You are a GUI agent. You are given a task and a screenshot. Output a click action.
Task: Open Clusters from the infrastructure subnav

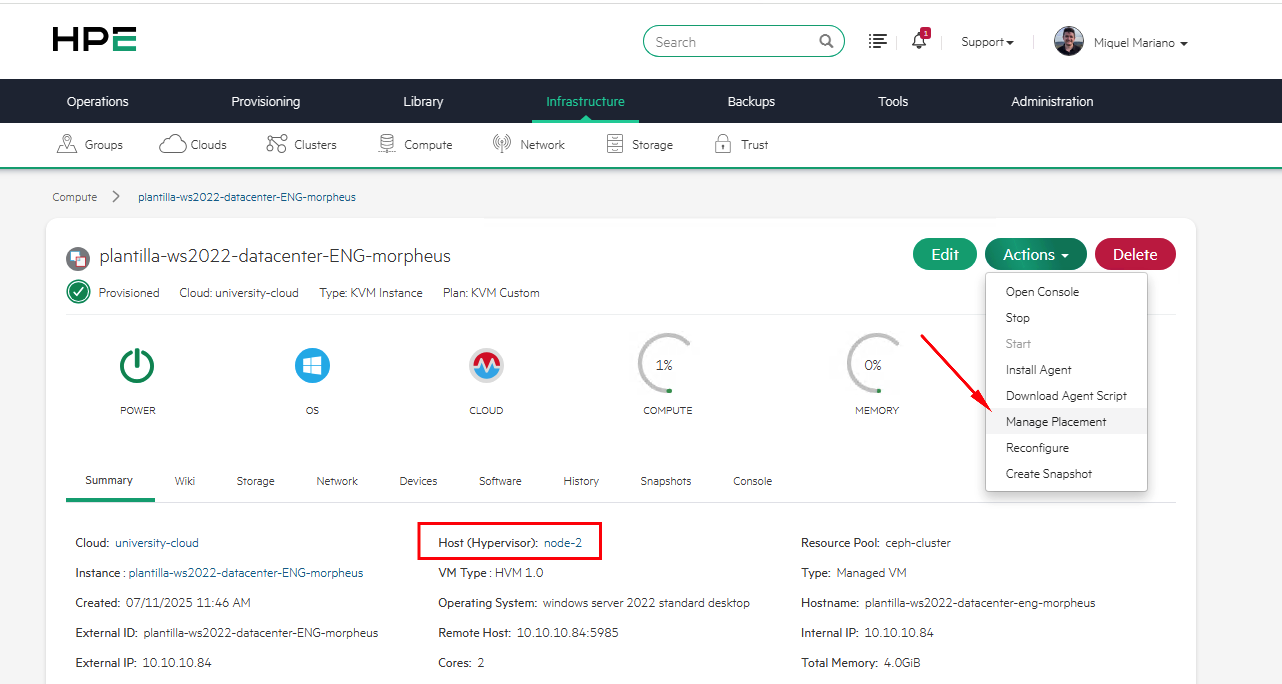point(302,145)
